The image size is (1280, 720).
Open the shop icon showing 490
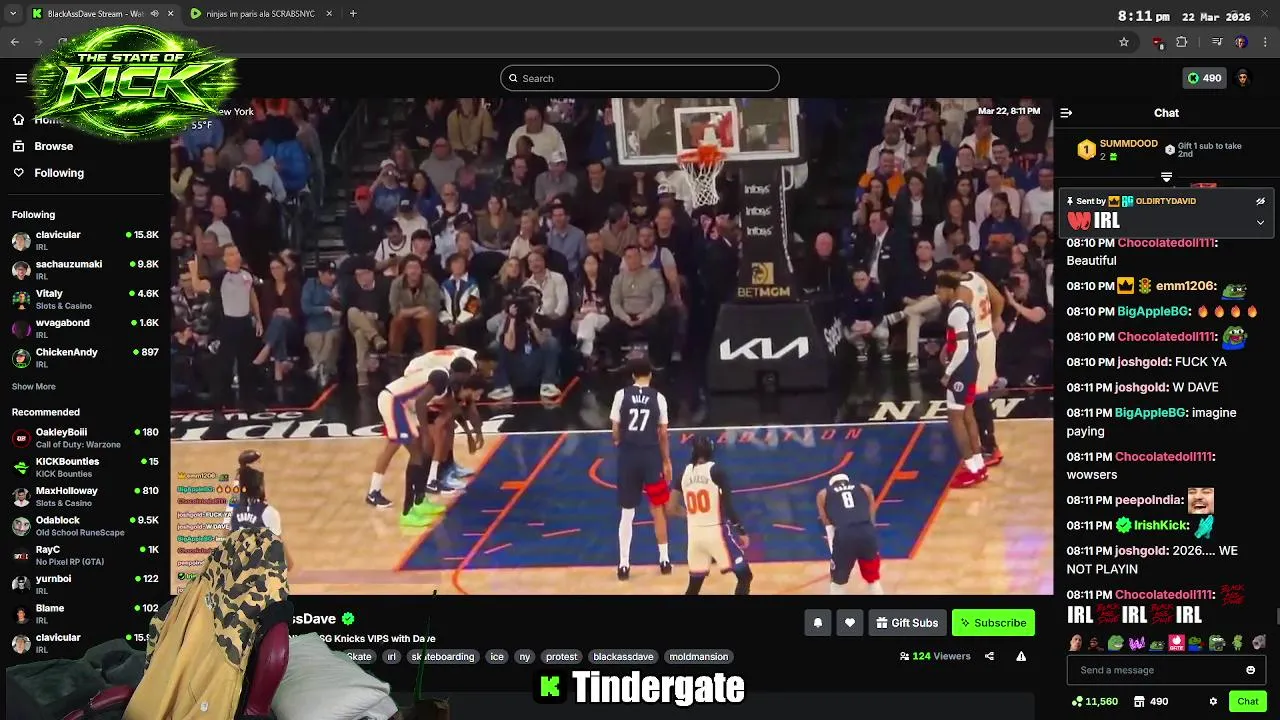click(x=1151, y=702)
